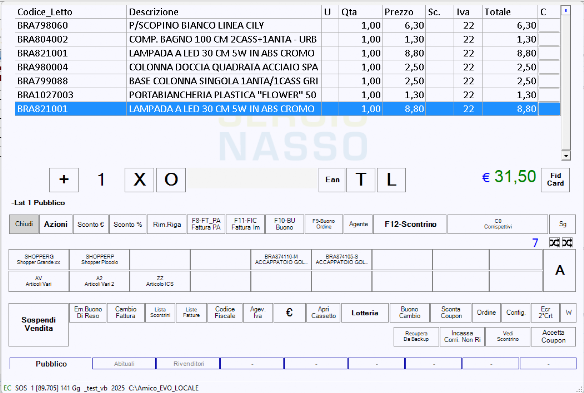Open the Azioni menu button

pyautogui.click(x=56, y=224)
